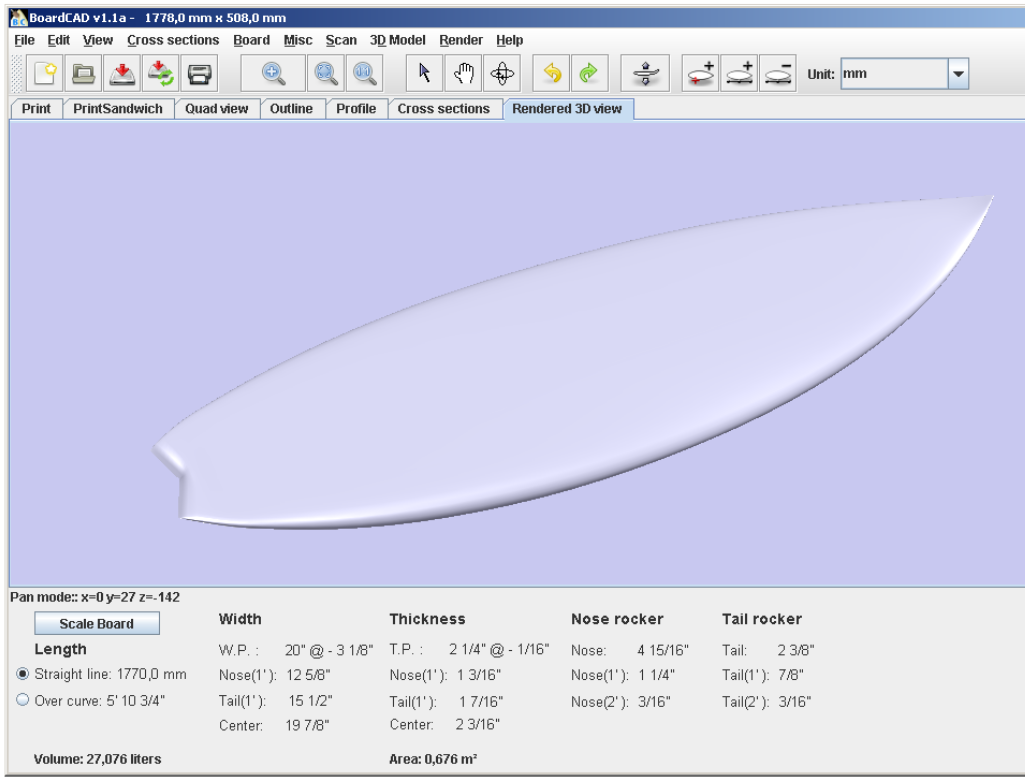Screen dimensions: 1025x782
Task: Click the yellow Undo arrow
Action: click(552, 73)
